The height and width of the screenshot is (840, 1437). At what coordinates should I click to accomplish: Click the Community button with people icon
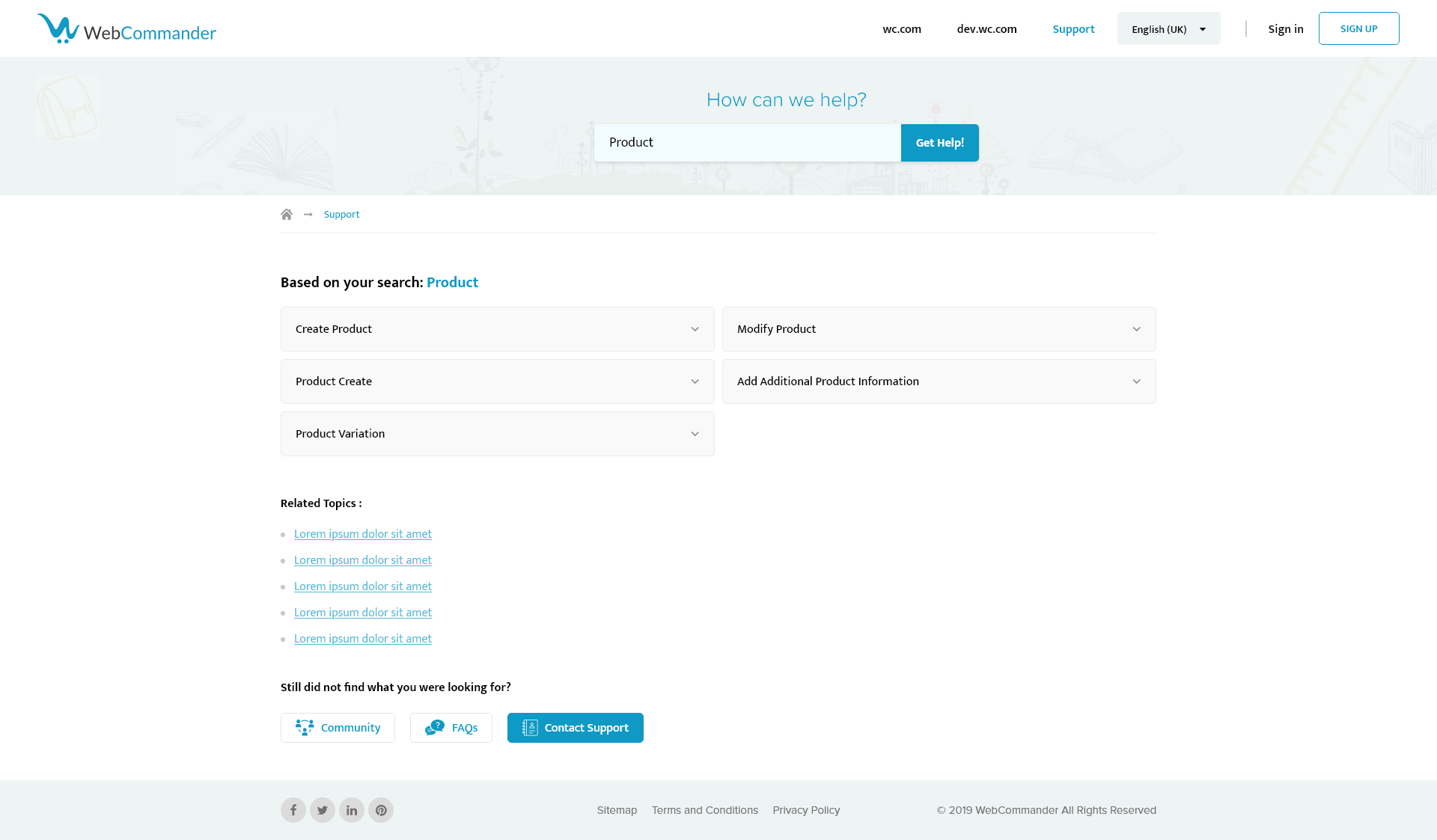(x=338, y=728)
